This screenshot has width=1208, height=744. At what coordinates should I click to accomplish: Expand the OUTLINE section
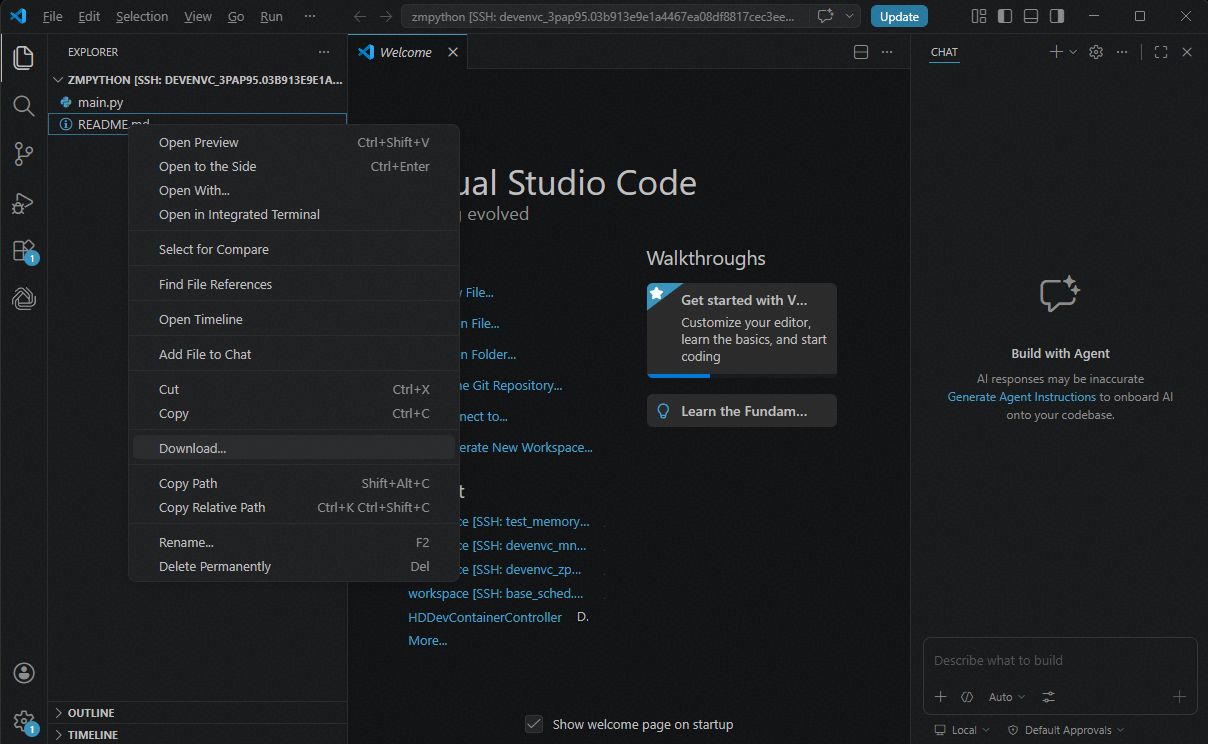198,713
